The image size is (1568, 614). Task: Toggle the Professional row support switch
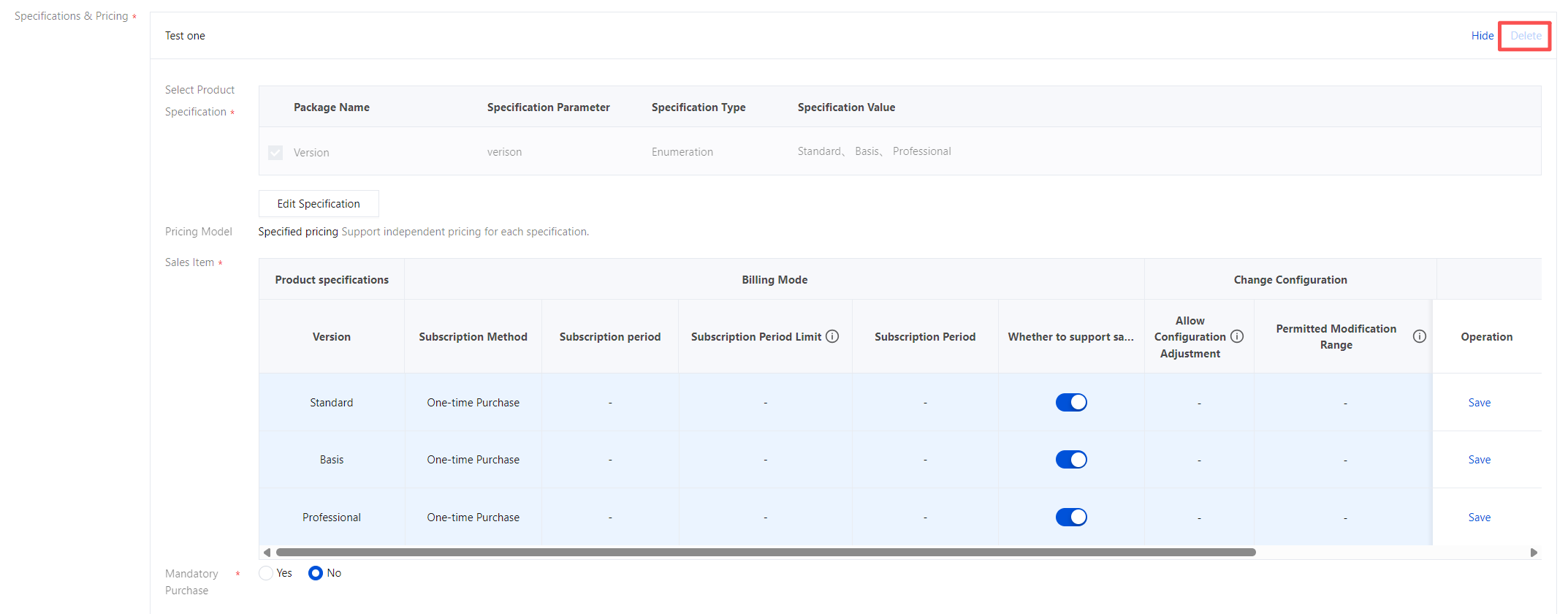click(1071, 518)
